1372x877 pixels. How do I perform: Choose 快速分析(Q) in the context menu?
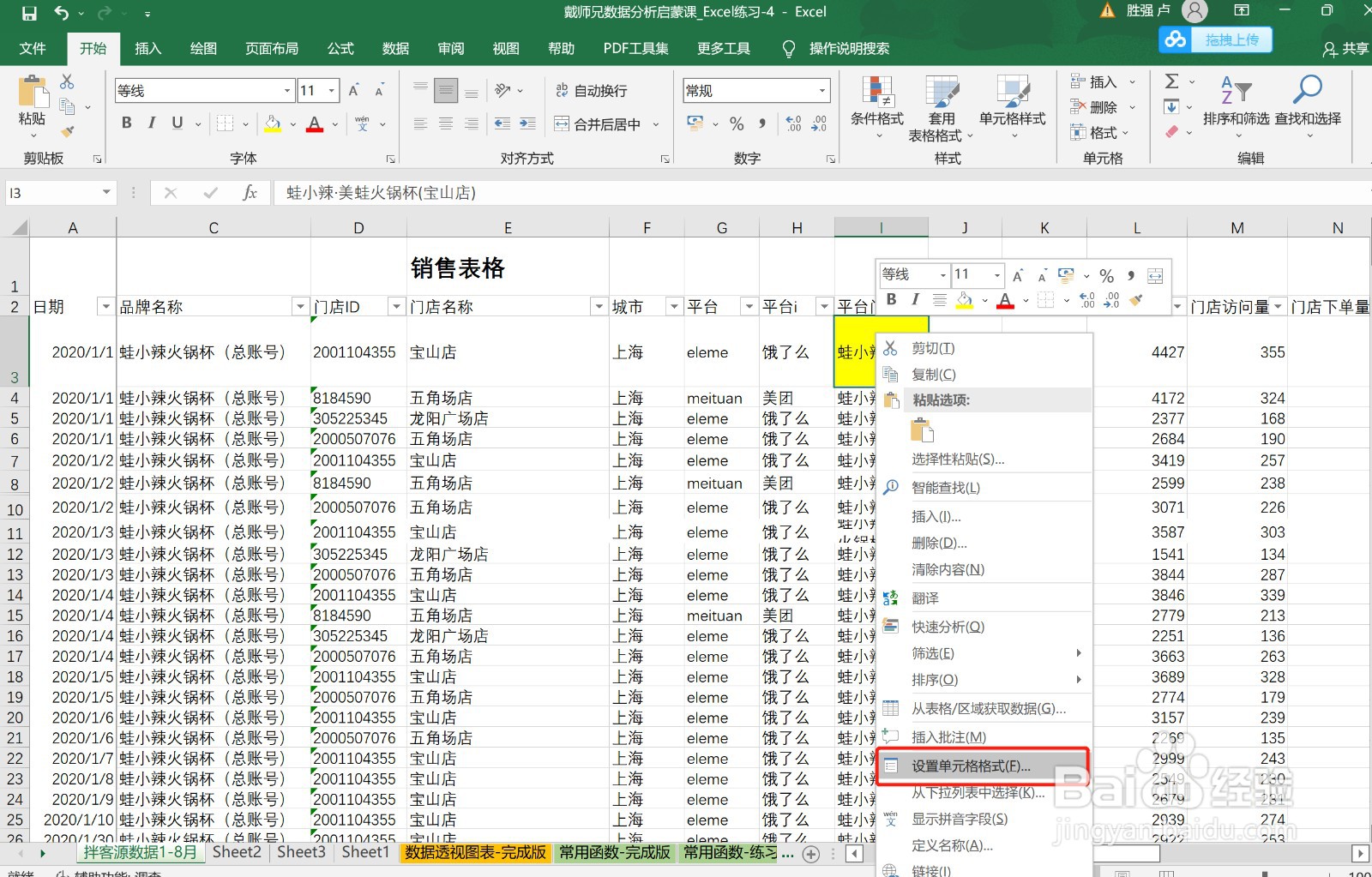[984, 627]
